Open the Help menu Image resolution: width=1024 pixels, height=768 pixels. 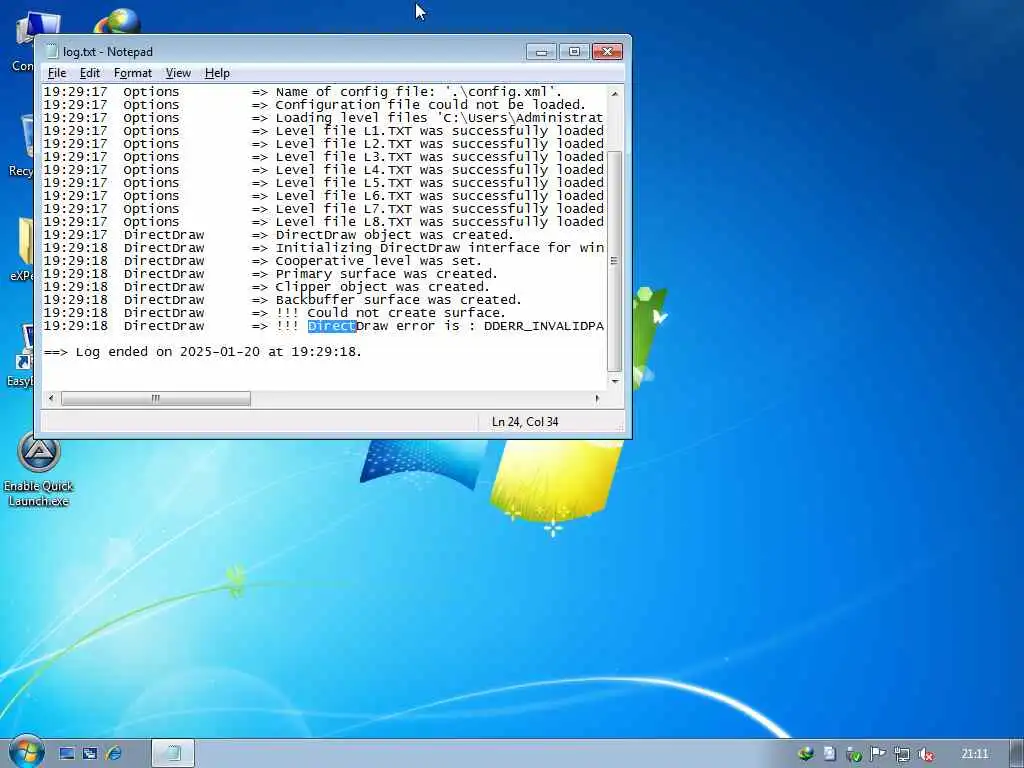click(x=217, y=73)
